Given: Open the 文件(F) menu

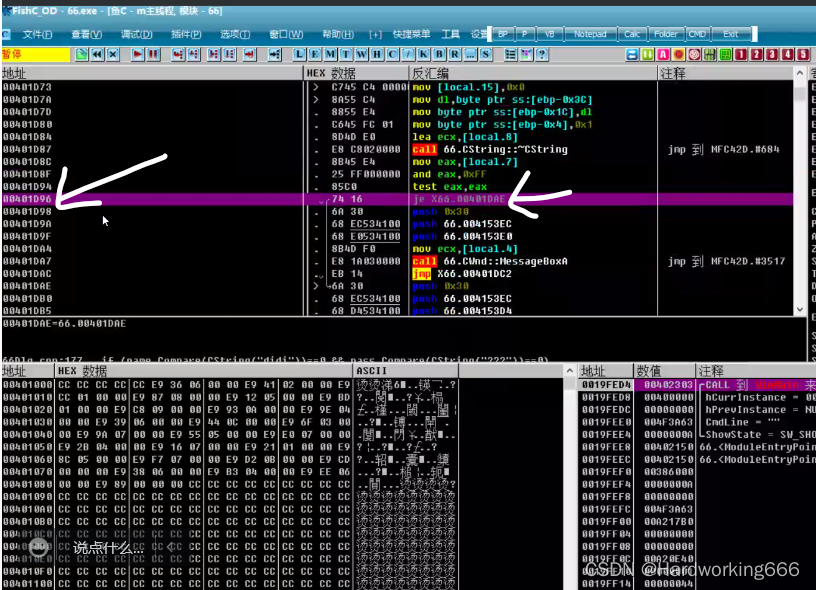Looking at the screenshot, I should 37,34.
